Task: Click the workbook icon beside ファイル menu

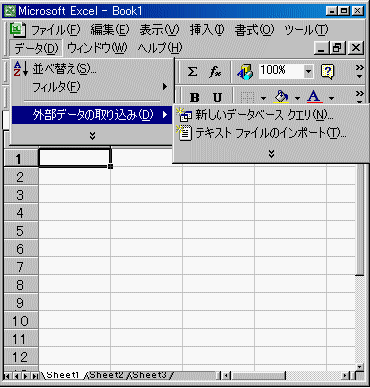Action: [x=18, y=30]
